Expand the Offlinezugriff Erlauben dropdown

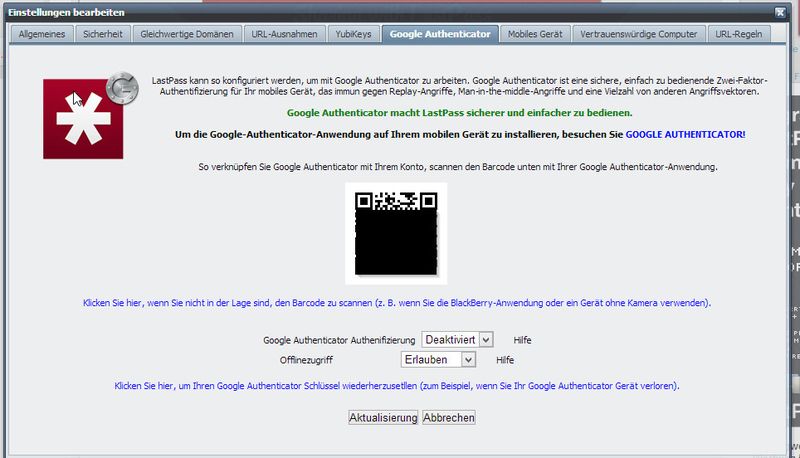438,360
